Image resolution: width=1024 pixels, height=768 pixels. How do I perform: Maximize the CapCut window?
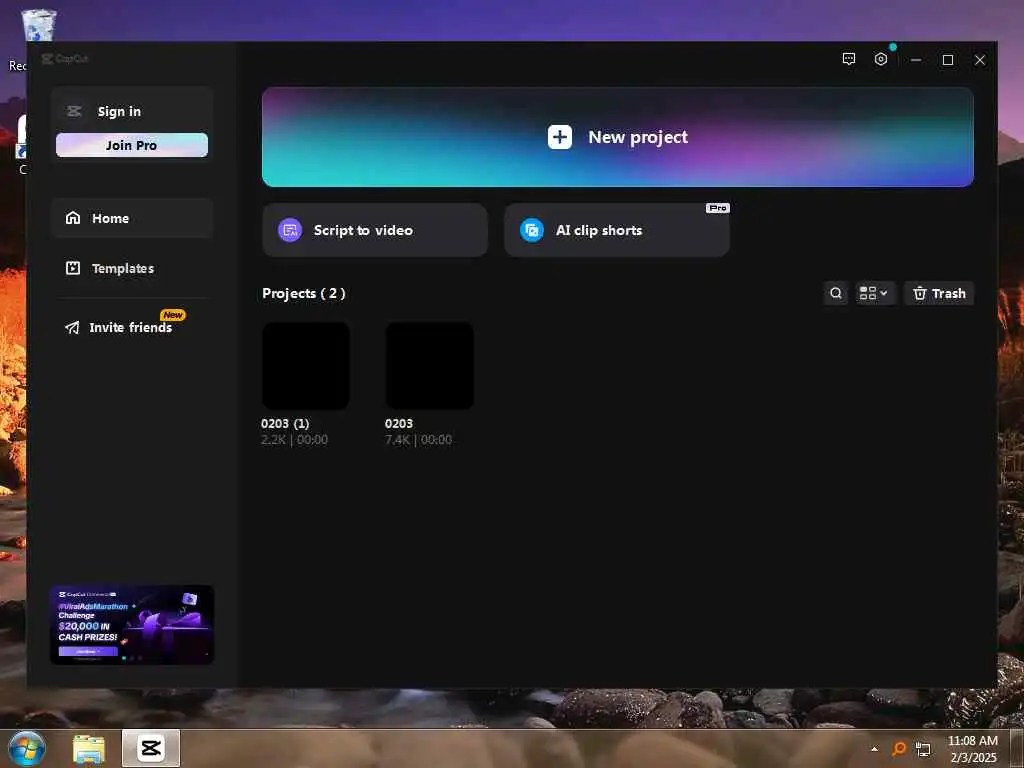coord(948,59)
